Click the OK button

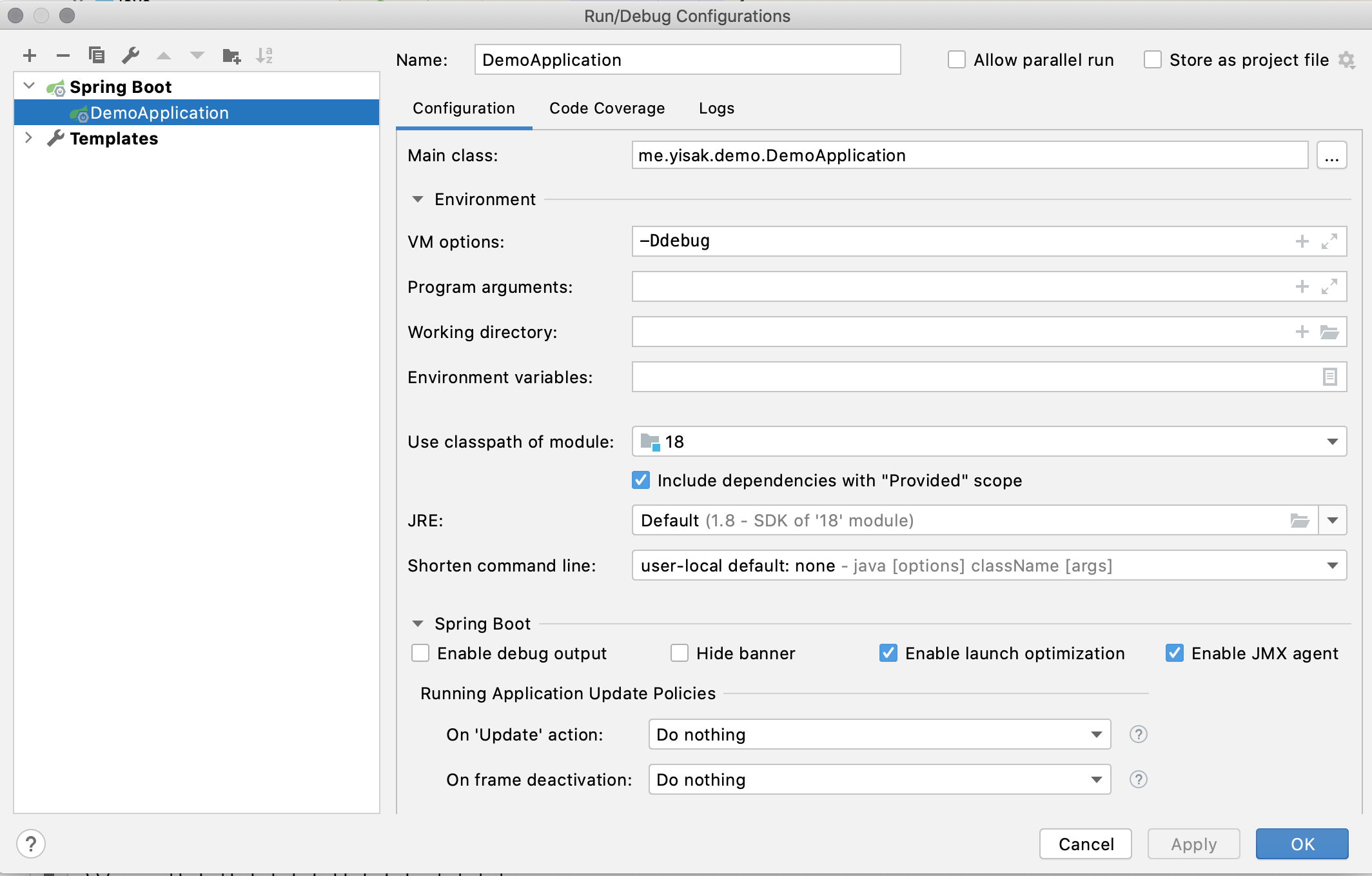tap(1302, 844)
